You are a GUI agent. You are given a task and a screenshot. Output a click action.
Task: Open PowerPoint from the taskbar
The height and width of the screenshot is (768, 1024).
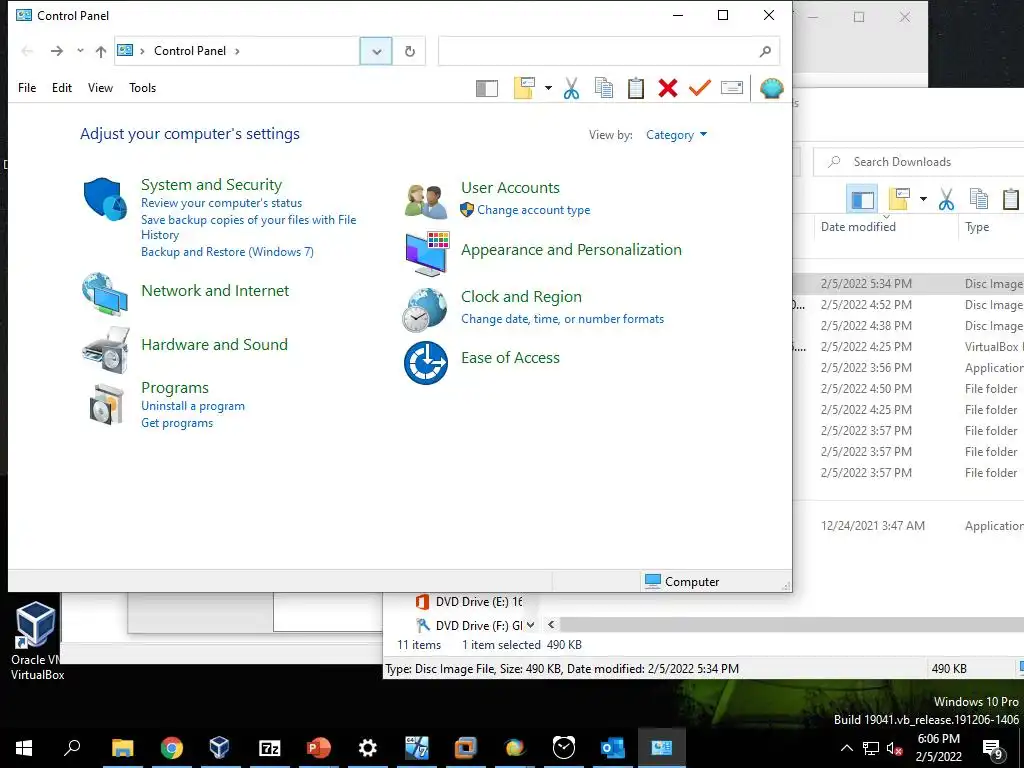click(x=319, y=748)
